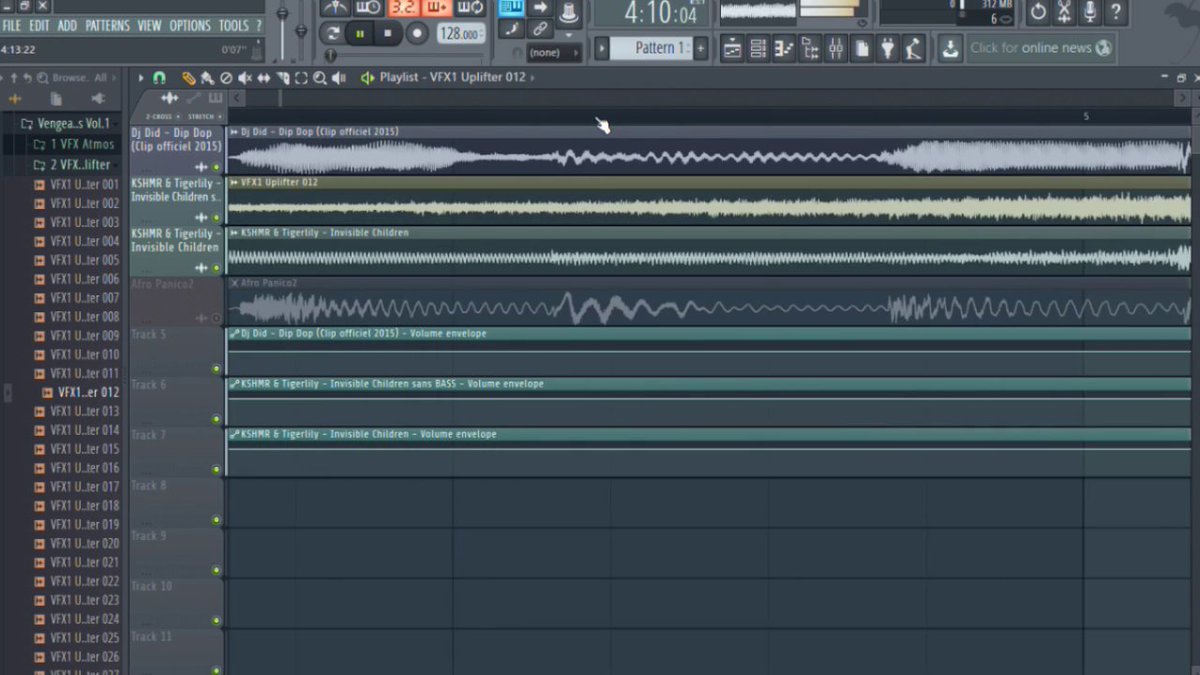Click the song position slider under transport
This screenshot has width=1200, height=675.
405,55
